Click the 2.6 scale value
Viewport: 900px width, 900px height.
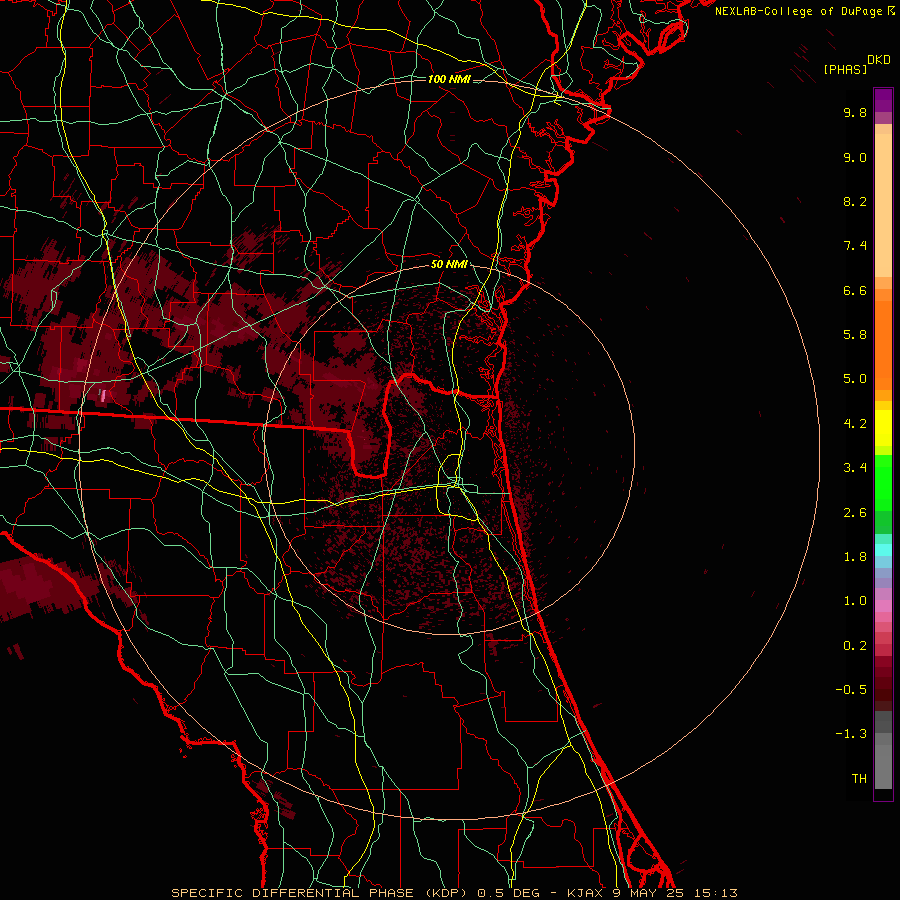pyautogui.click(x=855, y=513)
